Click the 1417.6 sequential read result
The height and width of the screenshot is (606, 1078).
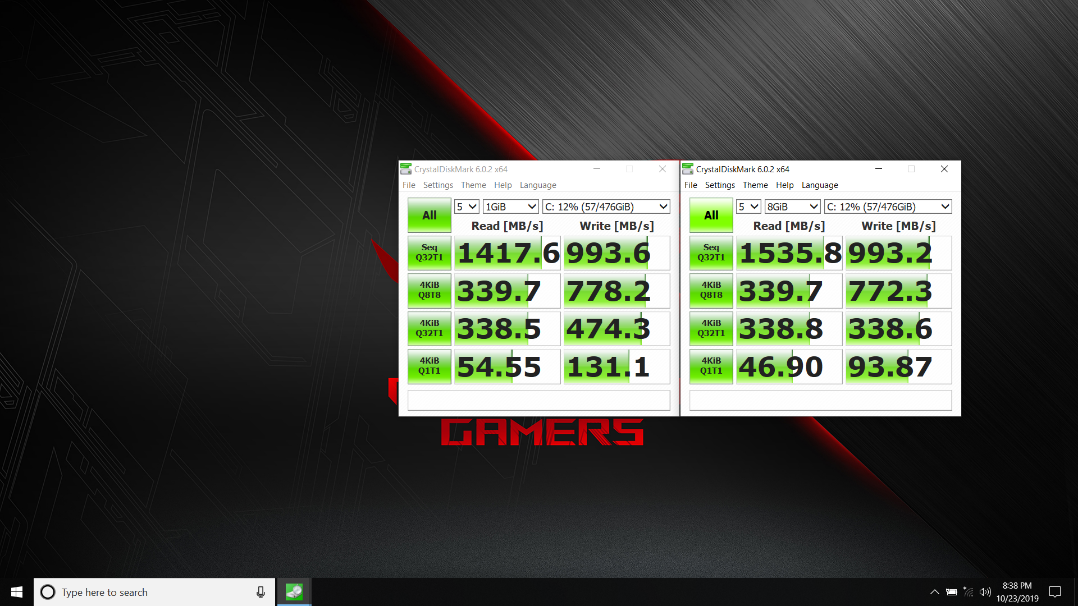[x=507, y=252]
